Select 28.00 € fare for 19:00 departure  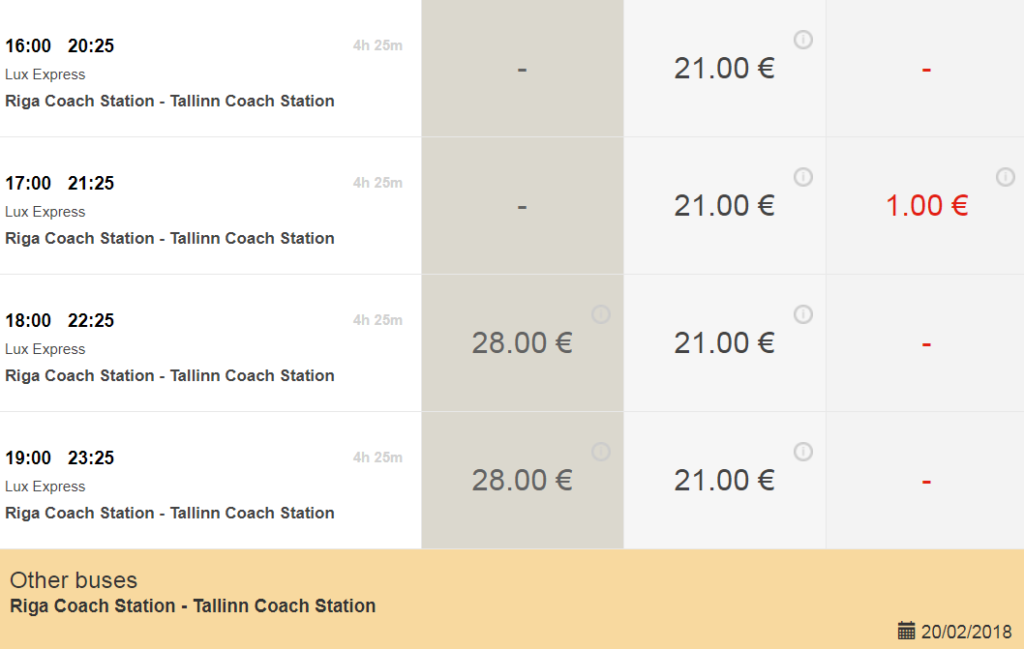[522, 481]
